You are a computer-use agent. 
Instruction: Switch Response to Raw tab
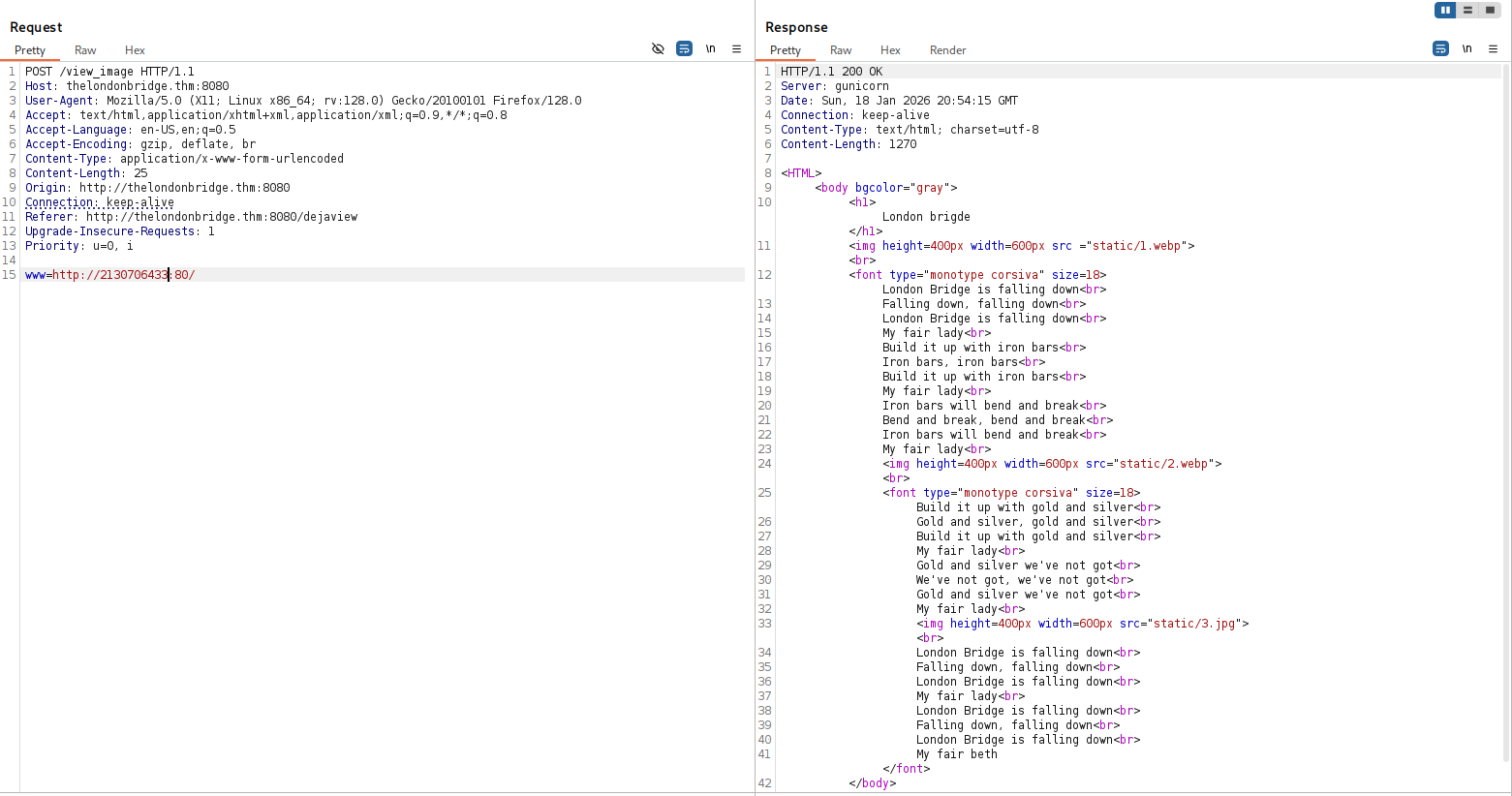841,50
